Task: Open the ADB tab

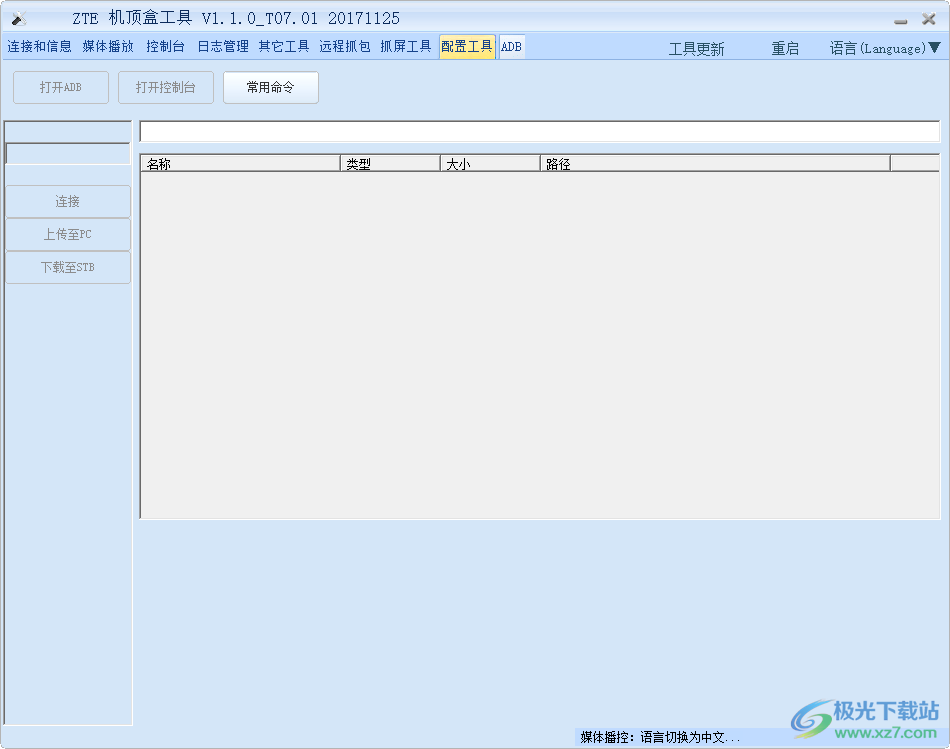Action: point(511,47)
